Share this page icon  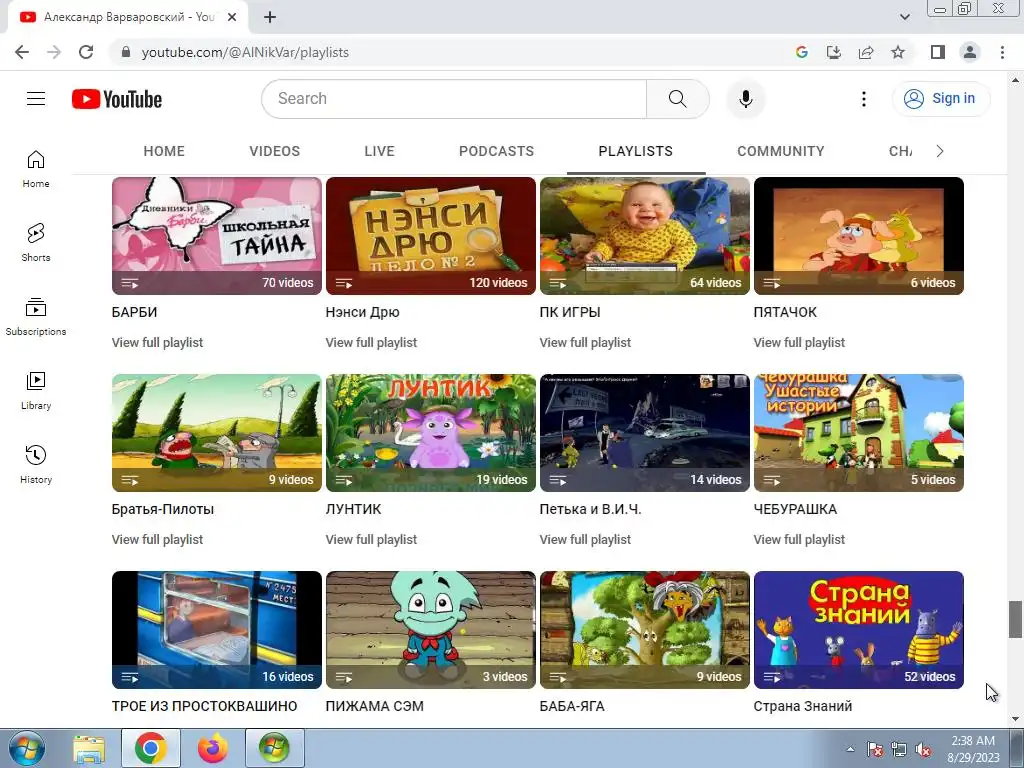pos(866,52)
